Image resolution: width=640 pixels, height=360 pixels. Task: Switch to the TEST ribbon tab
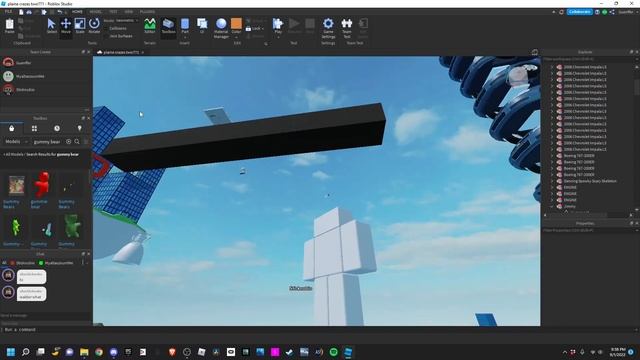click(x=113, y=12)
